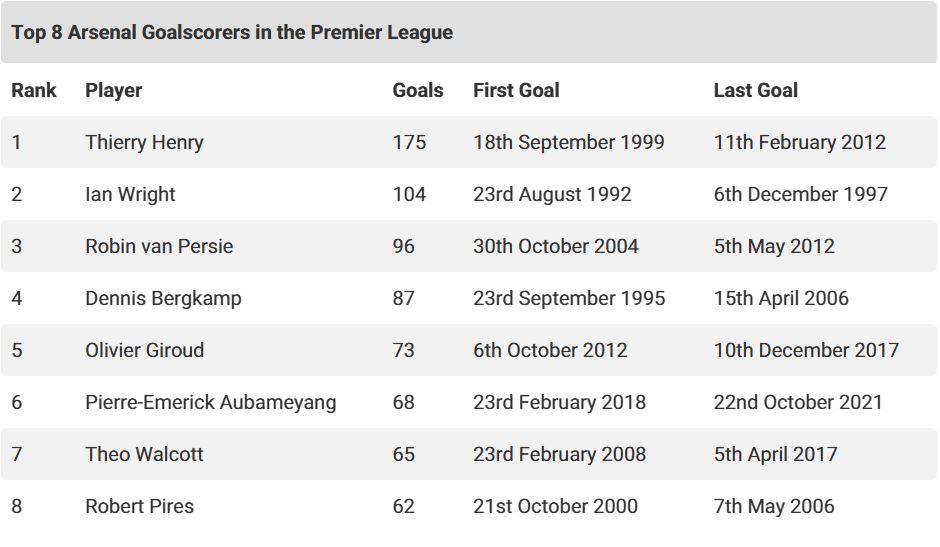This screenshot has width=940, height=547.
Task: Select the 11th February 2012 date
Action: 799,142
